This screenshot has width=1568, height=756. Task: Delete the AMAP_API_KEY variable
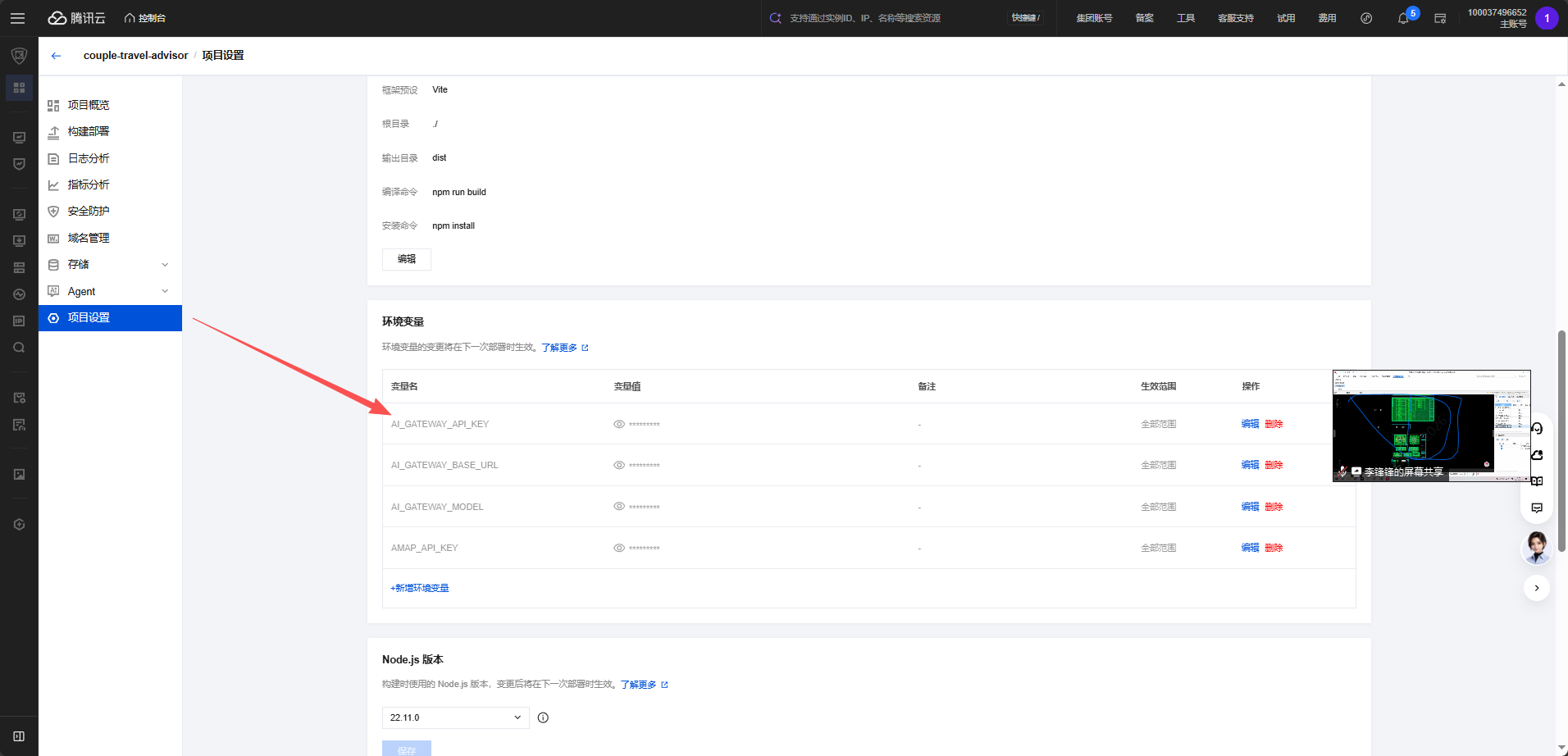(x=1274, y=548)
